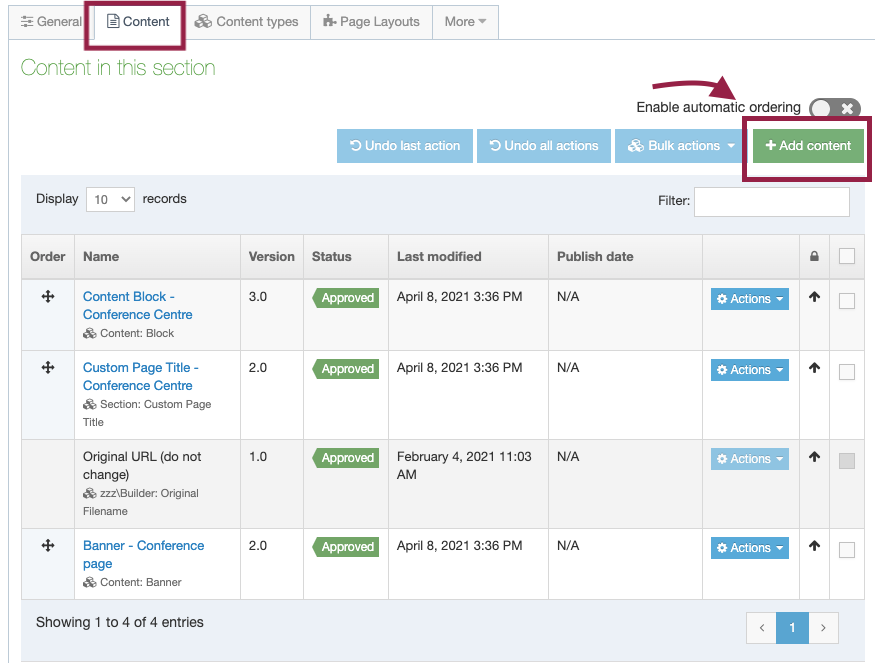Open Content Block - Conference Centre
875x663 pixels.
tap(137, 305)
